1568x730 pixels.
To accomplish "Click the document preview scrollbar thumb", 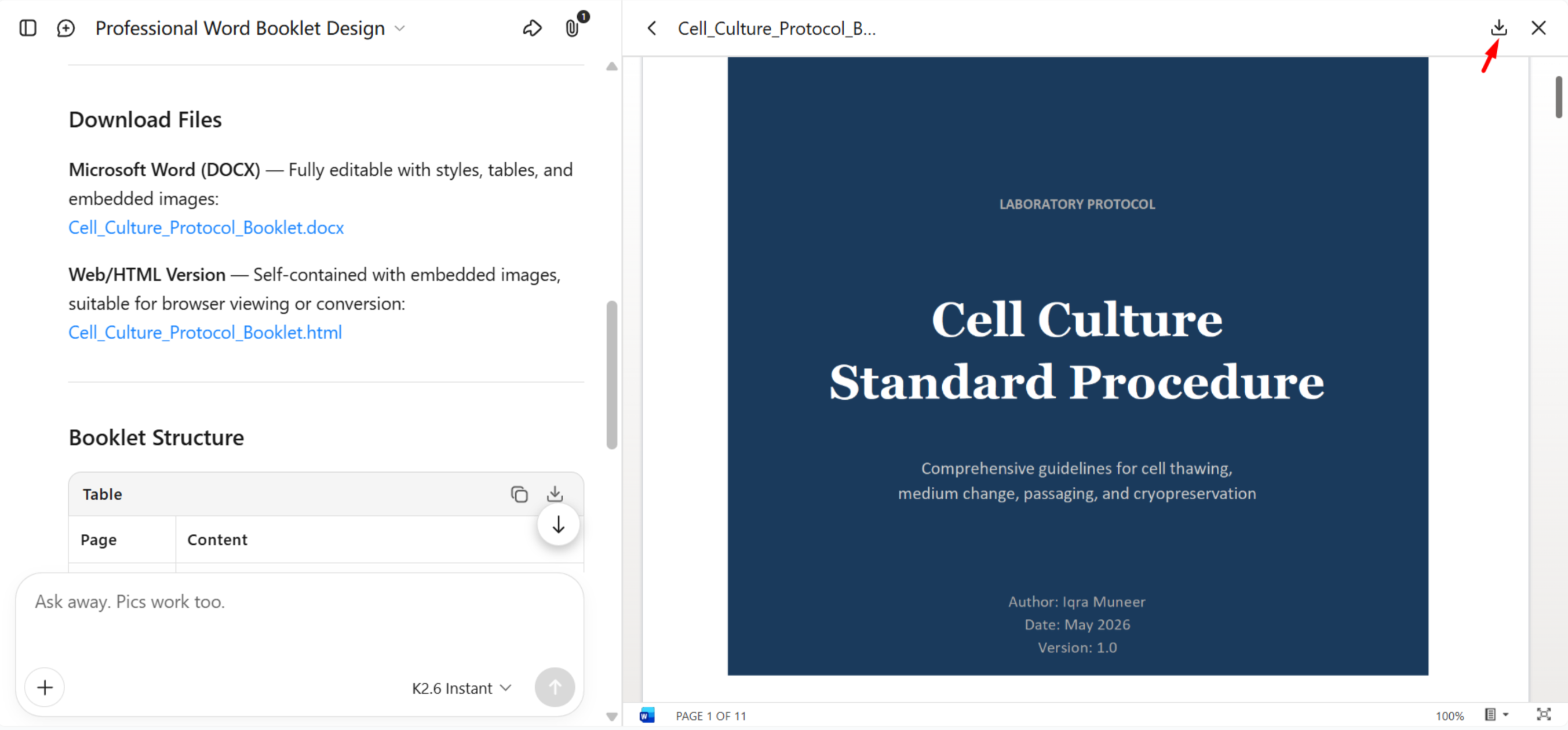I will 1559,97.
